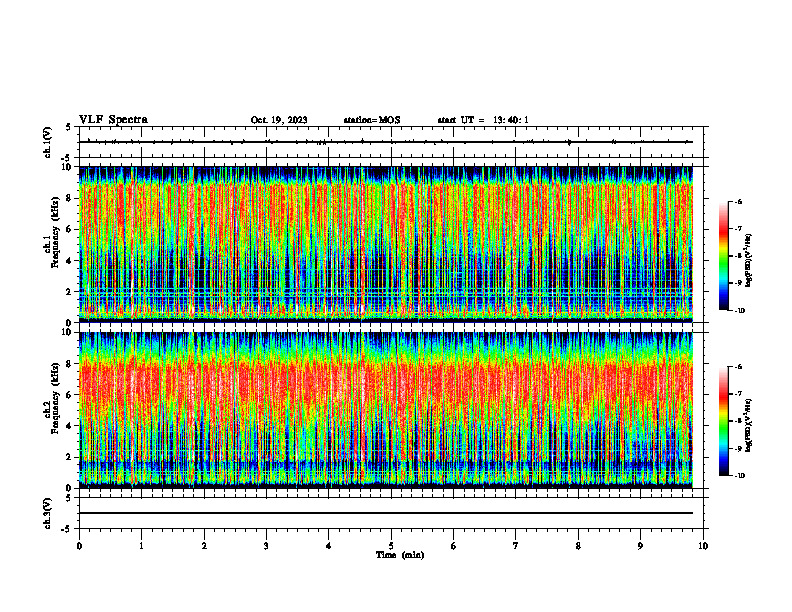792x612 pixels.
Task: Click the "2" kHz tick of ch.2 spectrogram
Action: (69, 457)
